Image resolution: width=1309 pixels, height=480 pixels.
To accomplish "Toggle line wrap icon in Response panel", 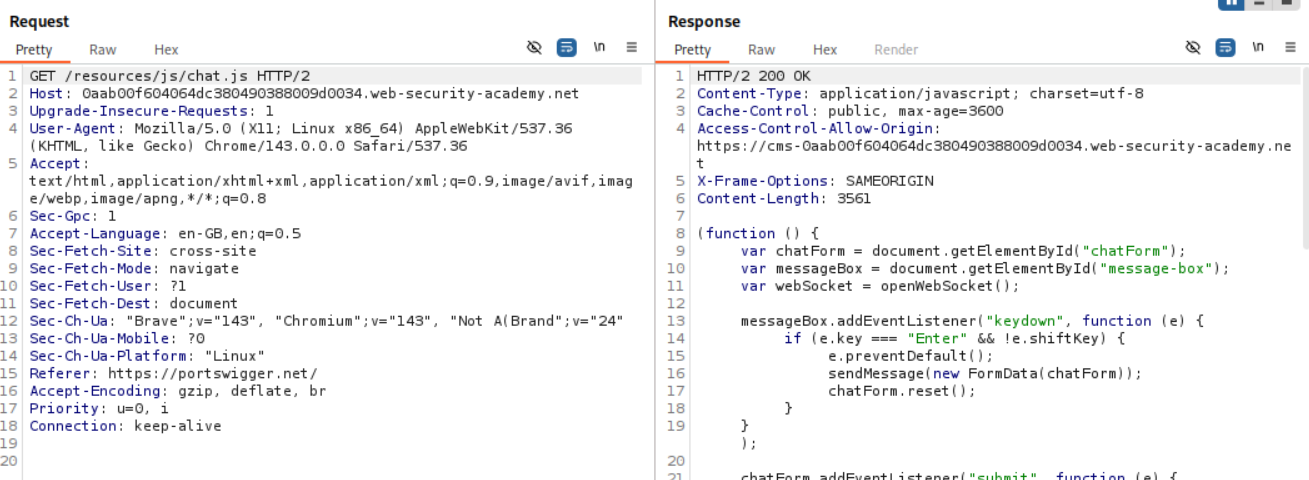I will [1224, 48].
